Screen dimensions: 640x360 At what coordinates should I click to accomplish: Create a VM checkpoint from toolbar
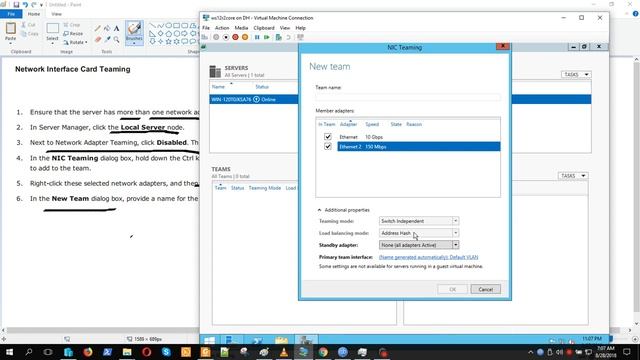[278, 37]
